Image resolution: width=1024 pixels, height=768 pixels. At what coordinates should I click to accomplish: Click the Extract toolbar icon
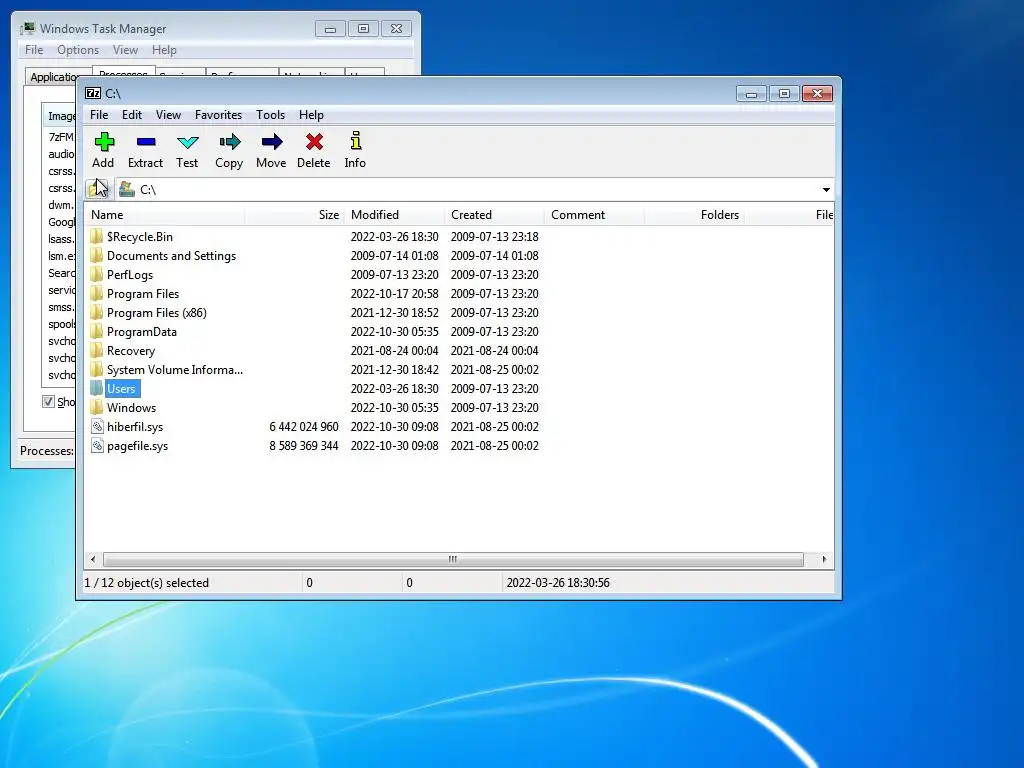click(146, 142)
